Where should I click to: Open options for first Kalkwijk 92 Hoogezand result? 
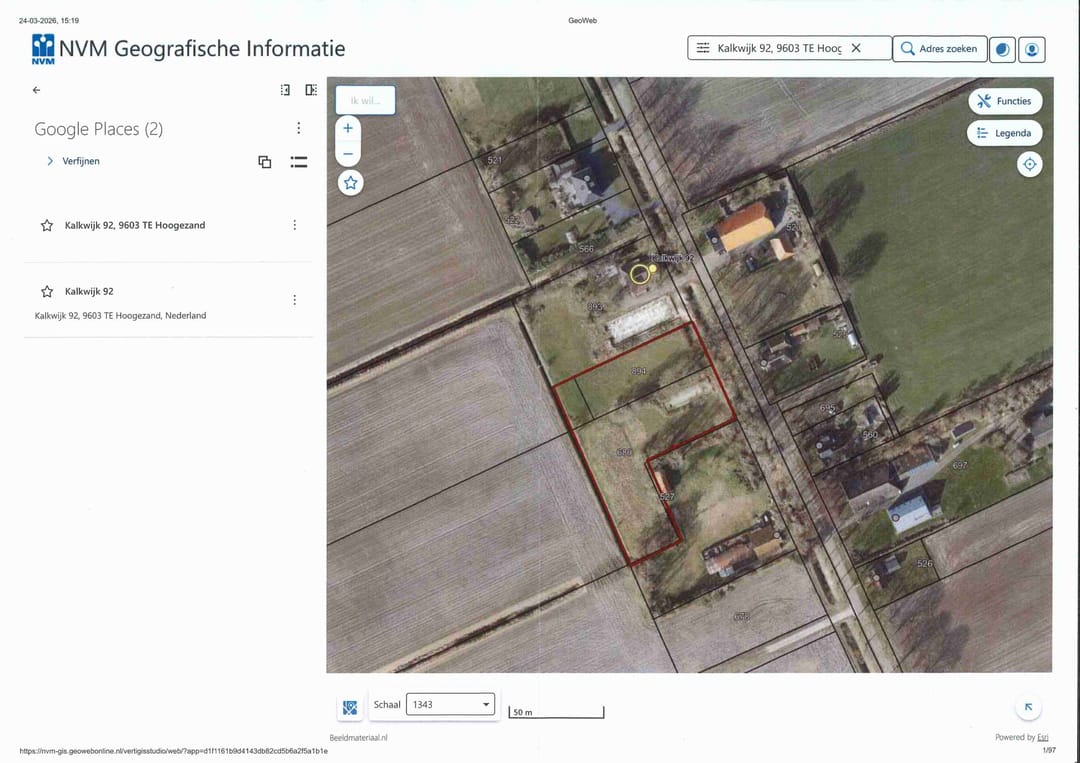point(295,225)
